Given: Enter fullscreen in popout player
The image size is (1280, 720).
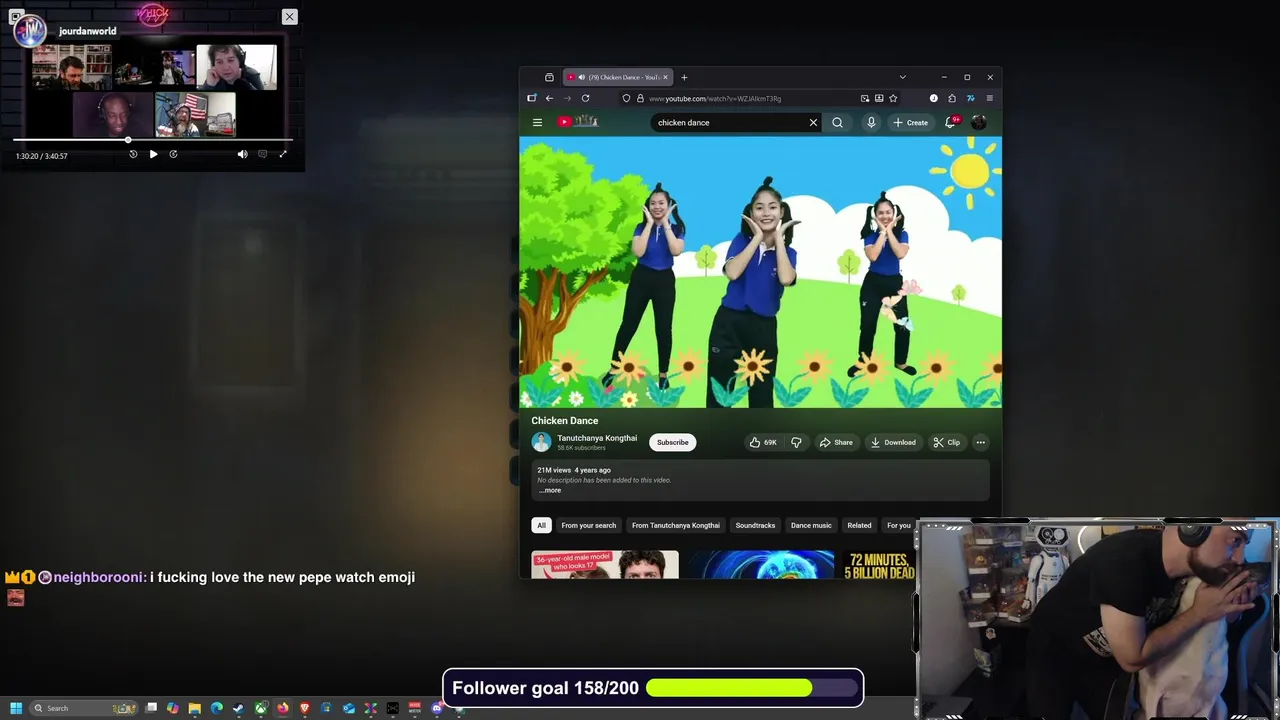Looking at the screenshot, I should click(x=283, y=154).
